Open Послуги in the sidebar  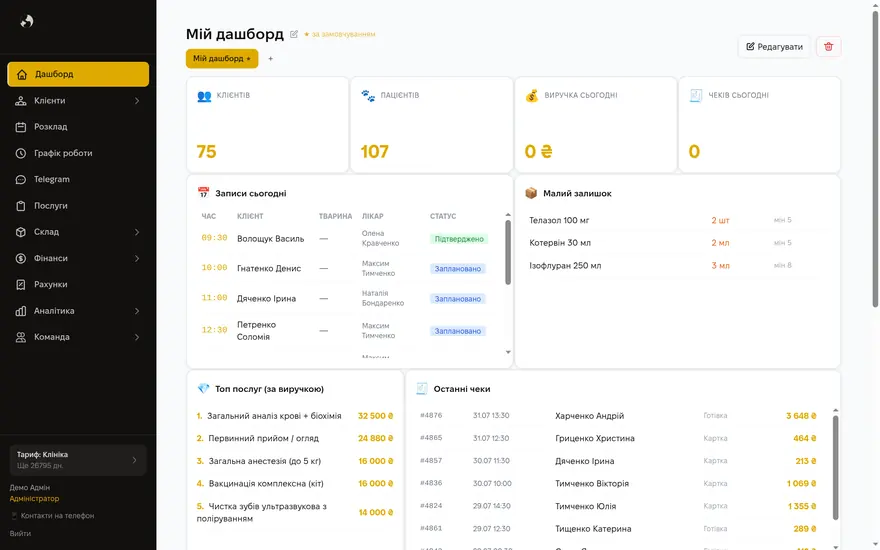click(x=78, y=206)
